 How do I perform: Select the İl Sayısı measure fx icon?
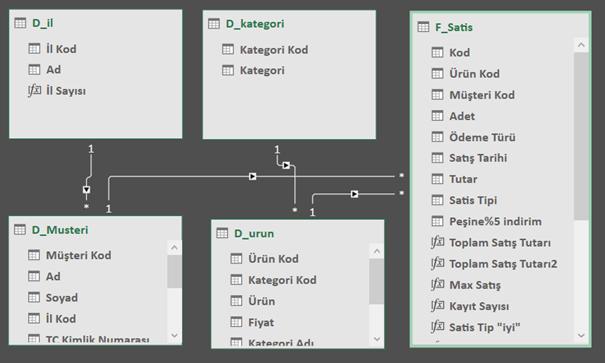34,91
